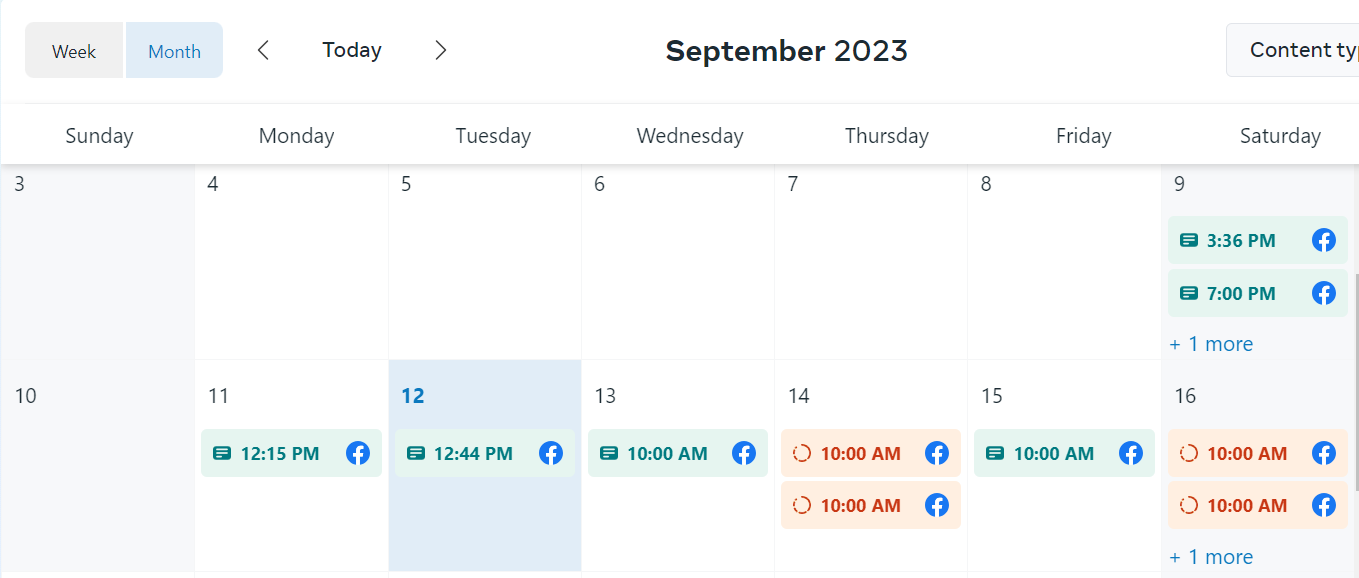Go to previous month with left chevron
The width and height of the screenshot is (1359, 578).
pyautogui.click(x=263, y=50)
